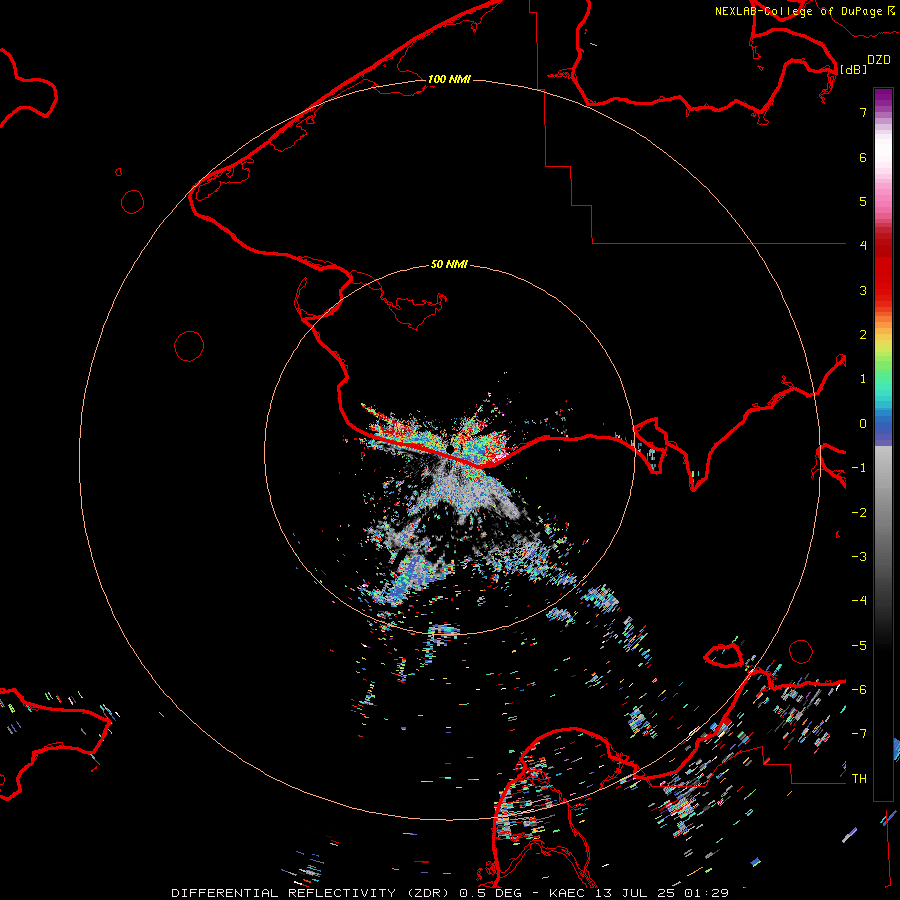Click the [dB] unit label
Image resolution: width=900 pixels, height=900 pixels.
pos(853,69)
